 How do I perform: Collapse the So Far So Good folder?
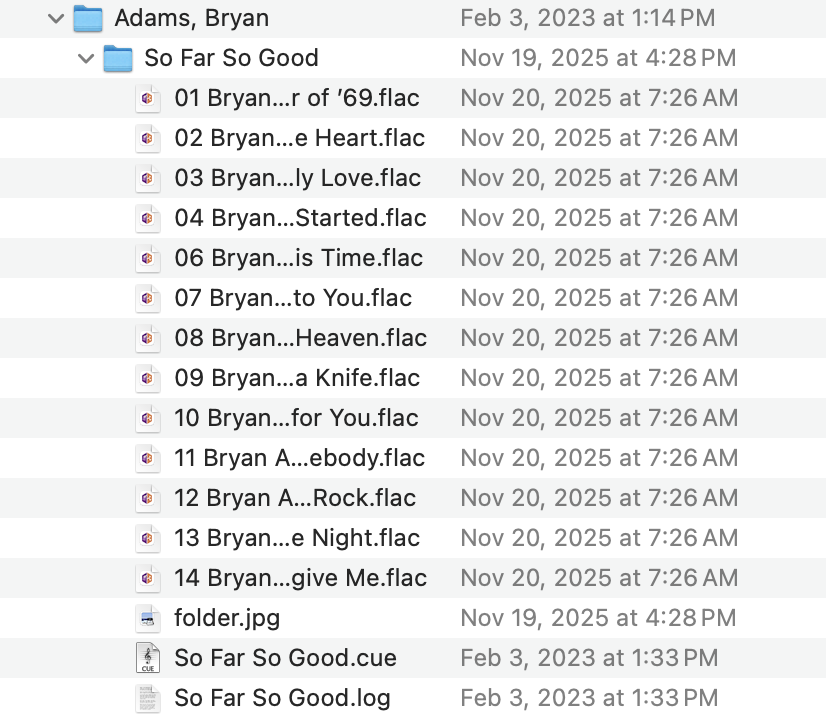86,58
